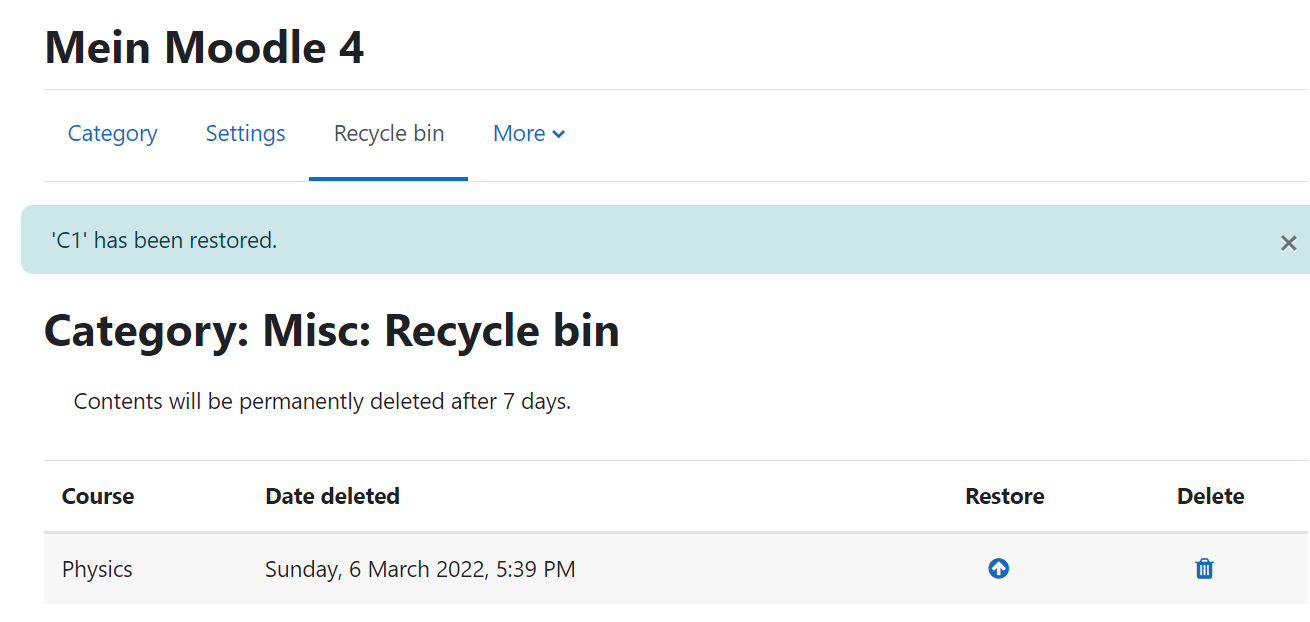The width and height of the screenshot is (1310, 622).
Task: Click the 'Contents will be permanently deleted' notice
Action: (x=322, y=402)
